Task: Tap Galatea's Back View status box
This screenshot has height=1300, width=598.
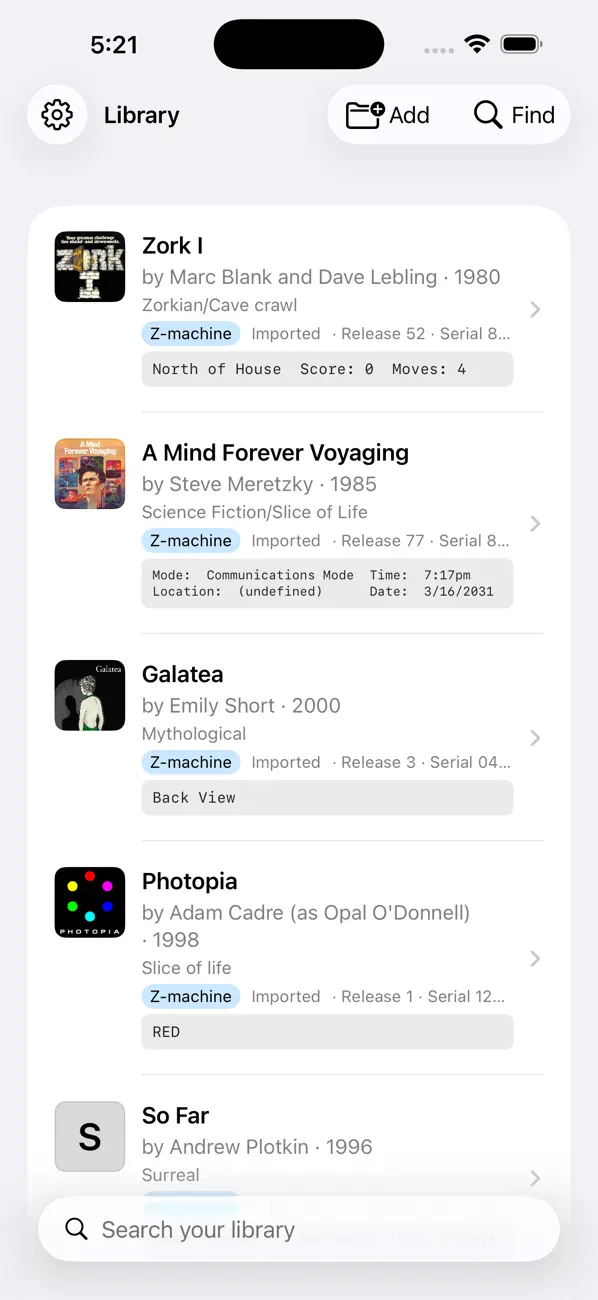Action: tap(327, 798)
